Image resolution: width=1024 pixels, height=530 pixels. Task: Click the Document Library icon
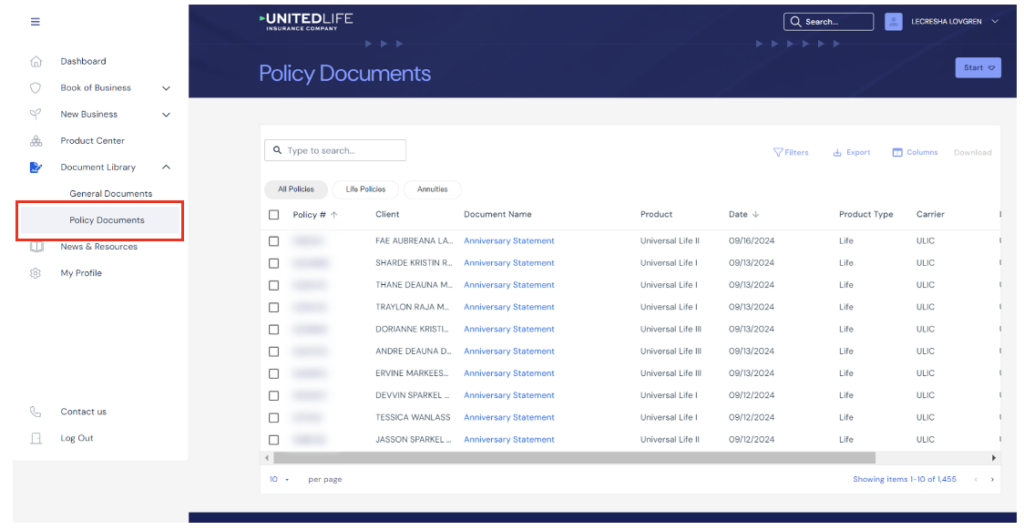(36, 167)
